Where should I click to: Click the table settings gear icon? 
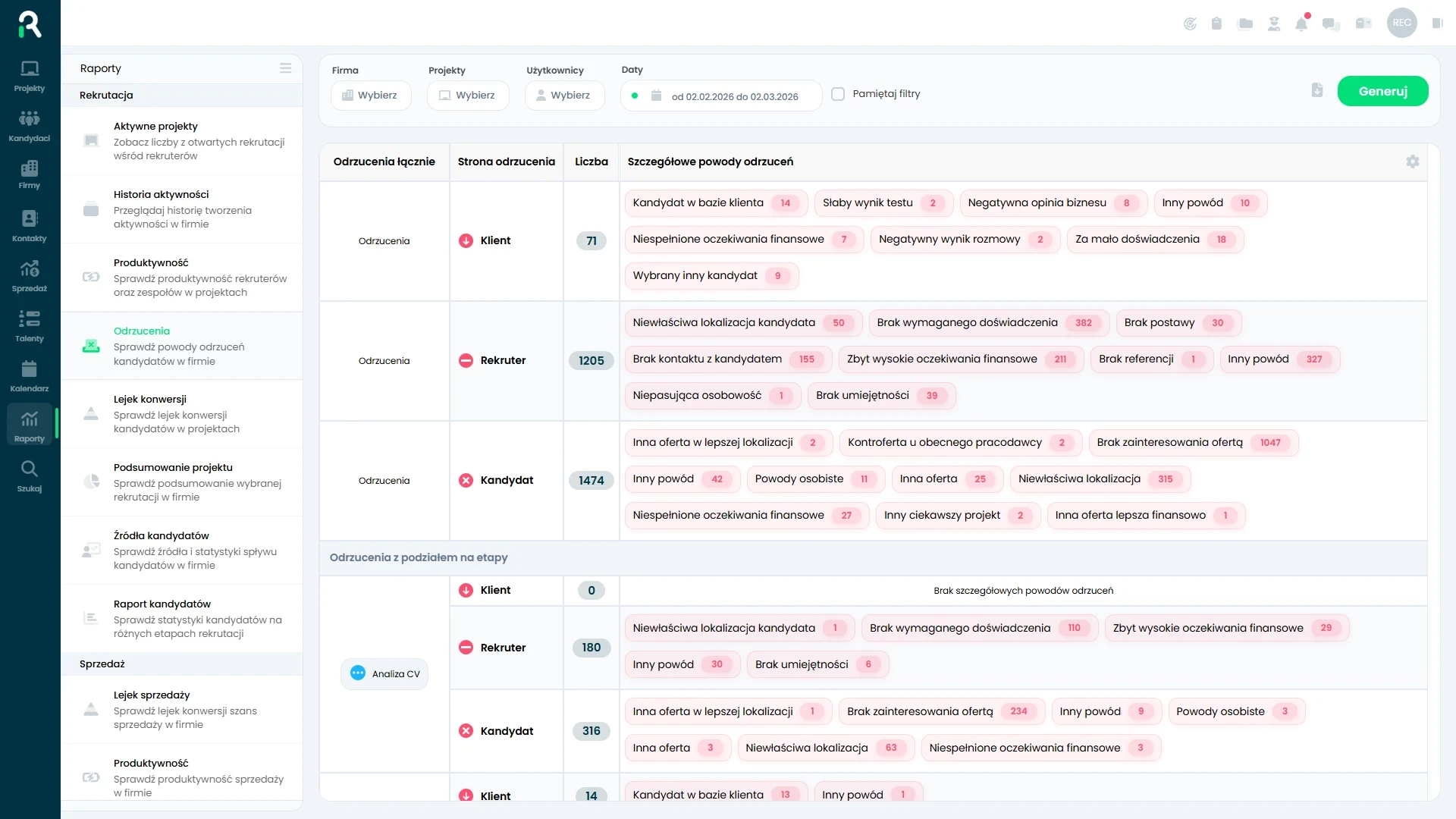[1412, 162]
